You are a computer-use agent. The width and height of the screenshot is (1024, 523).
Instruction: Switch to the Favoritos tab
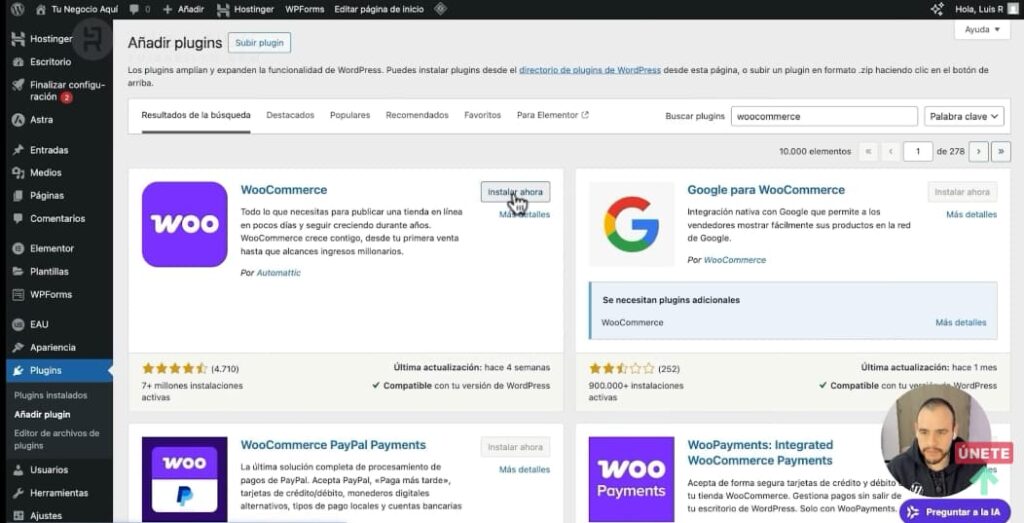tap(483, 115)
